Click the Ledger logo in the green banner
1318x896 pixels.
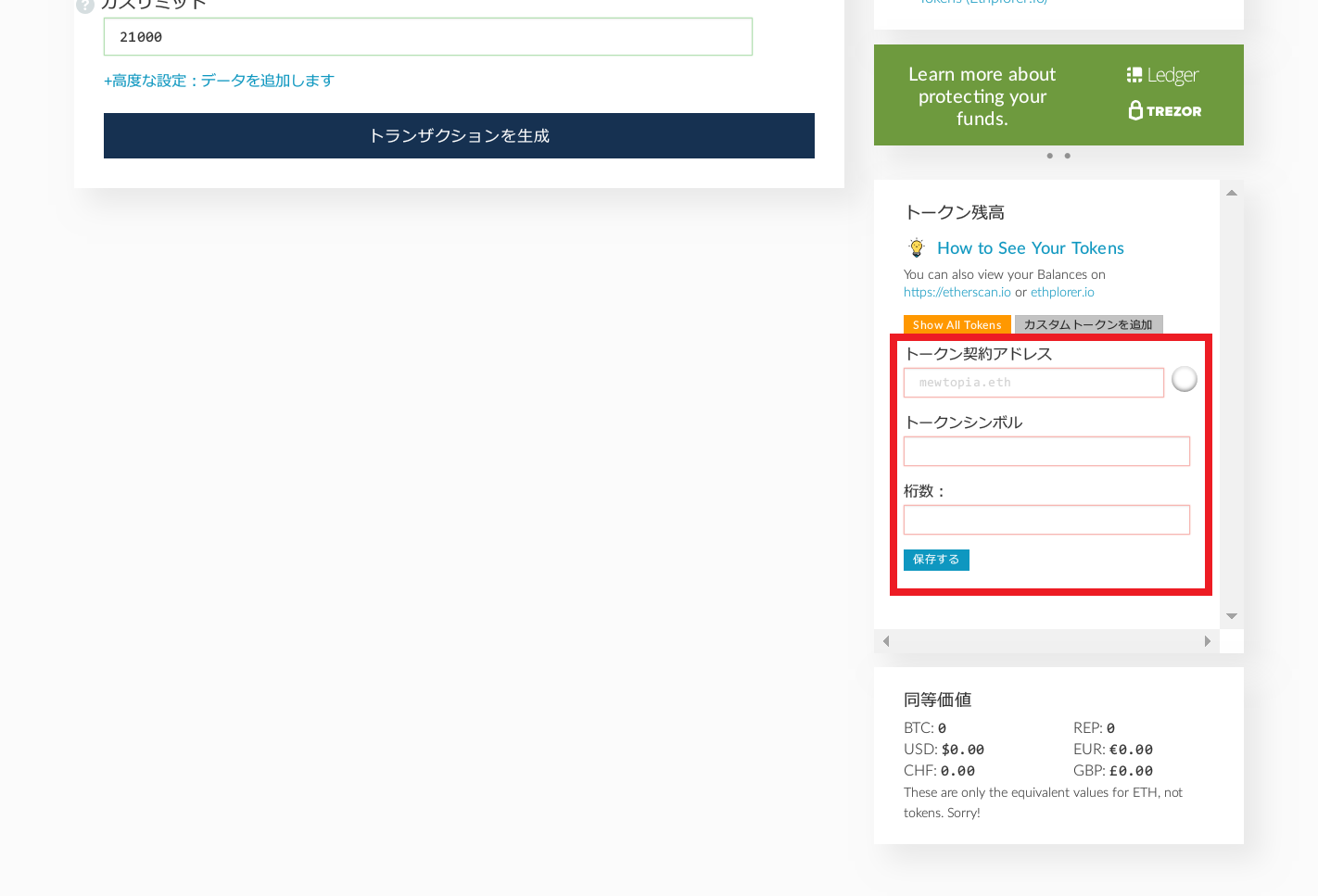point(1161,74)
